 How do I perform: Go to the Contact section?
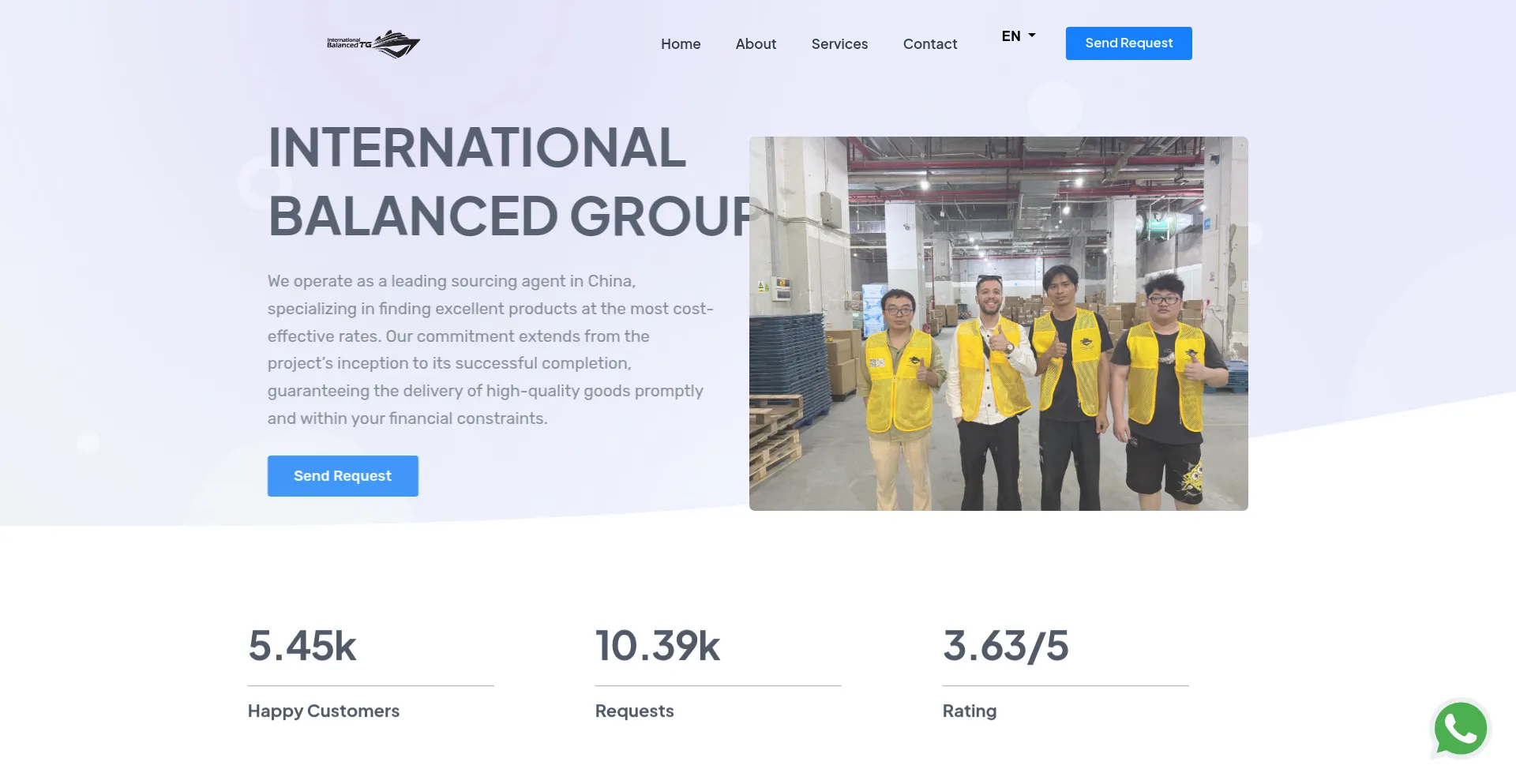pyautogui.click(x=930, y=43)
